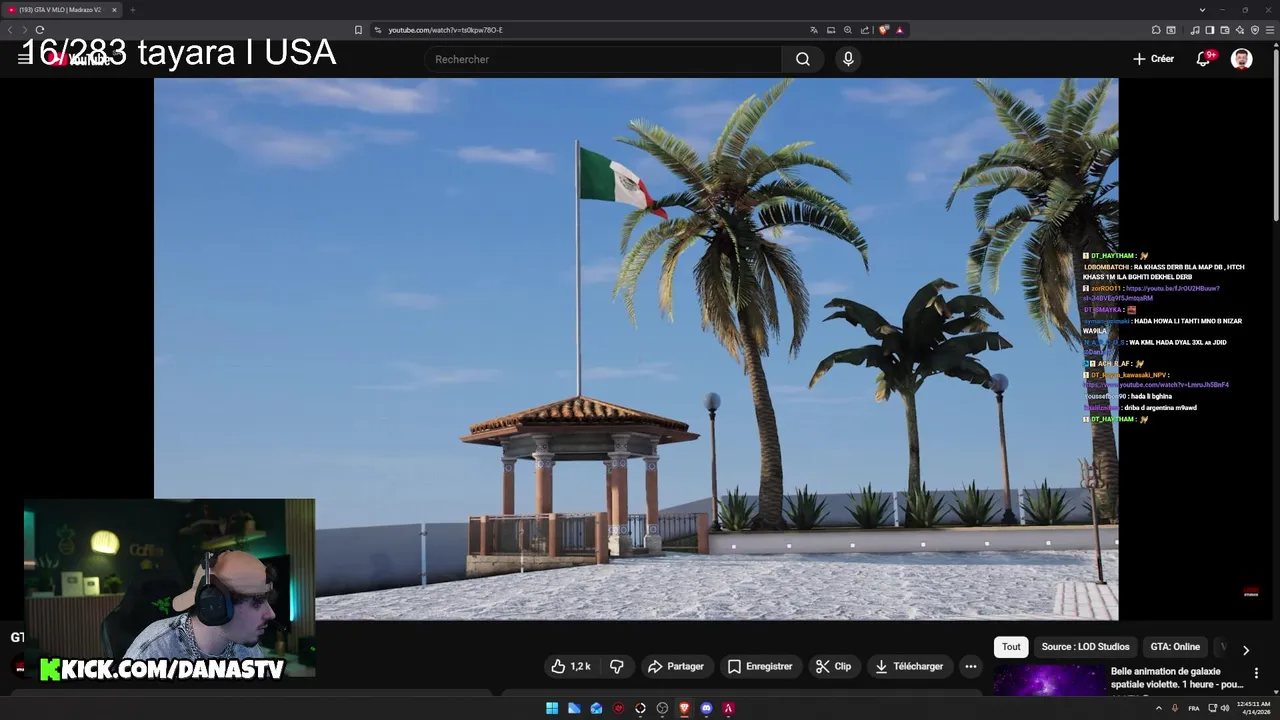
Task: Show hidden system tray icons chevron
Action: 1159,708
